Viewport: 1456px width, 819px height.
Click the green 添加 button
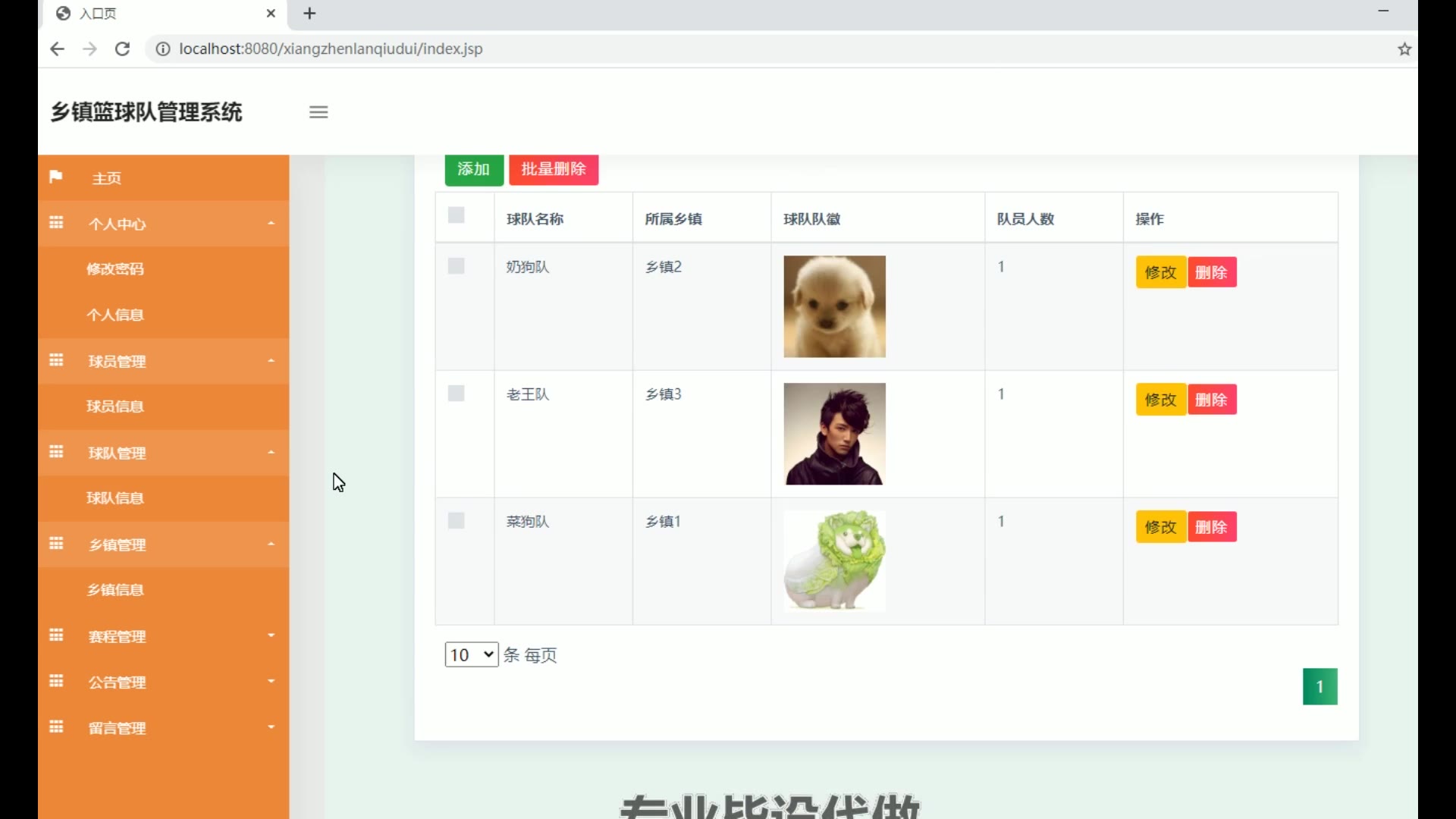pos(474,169)
